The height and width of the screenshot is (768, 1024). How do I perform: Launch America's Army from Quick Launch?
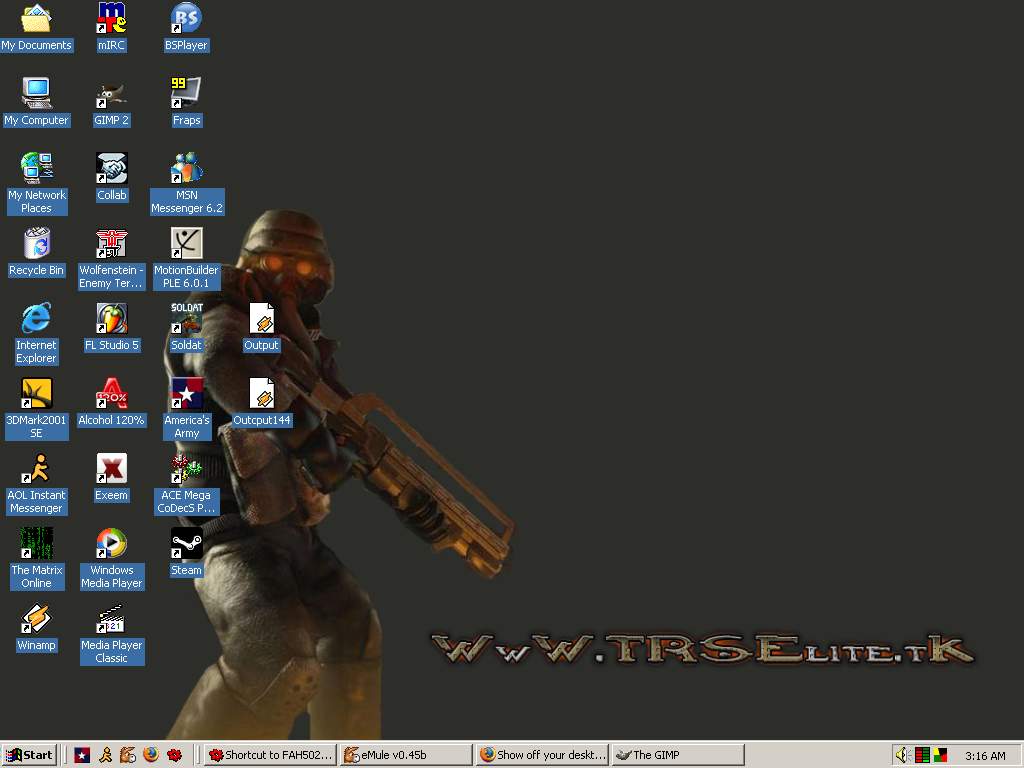coord(82,755)
